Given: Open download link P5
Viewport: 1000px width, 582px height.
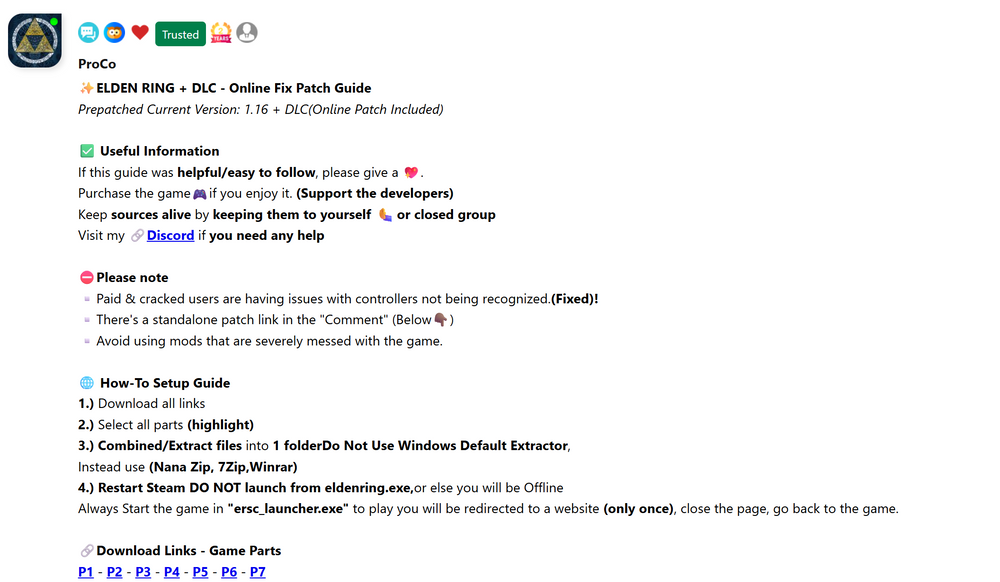Looking at the screenshot, I should 200,572.
